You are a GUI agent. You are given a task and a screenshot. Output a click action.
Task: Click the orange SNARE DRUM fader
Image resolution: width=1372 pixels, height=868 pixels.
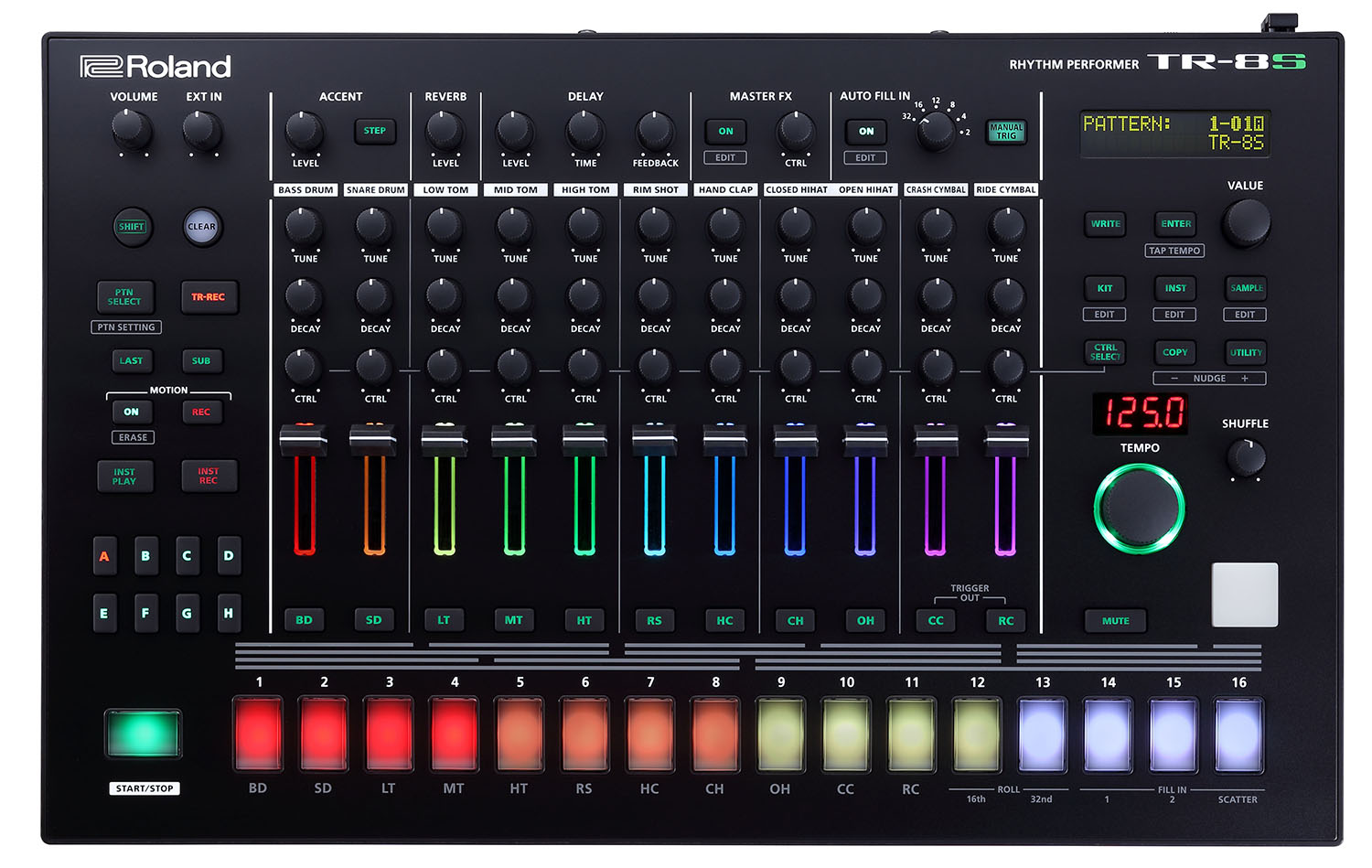pyautogui.click(x=374, y=441)
